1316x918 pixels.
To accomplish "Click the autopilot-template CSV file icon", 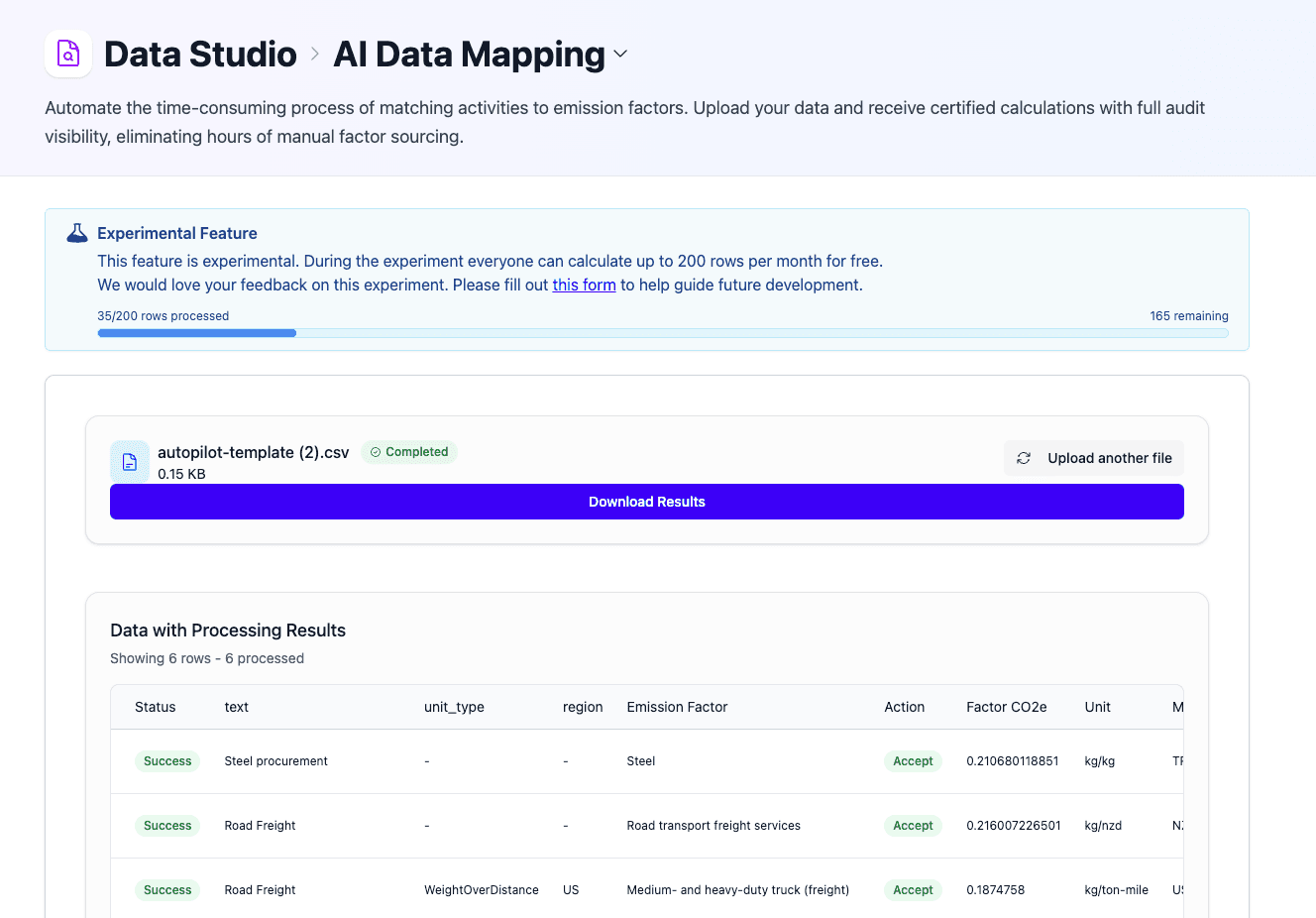I will 130,461.
